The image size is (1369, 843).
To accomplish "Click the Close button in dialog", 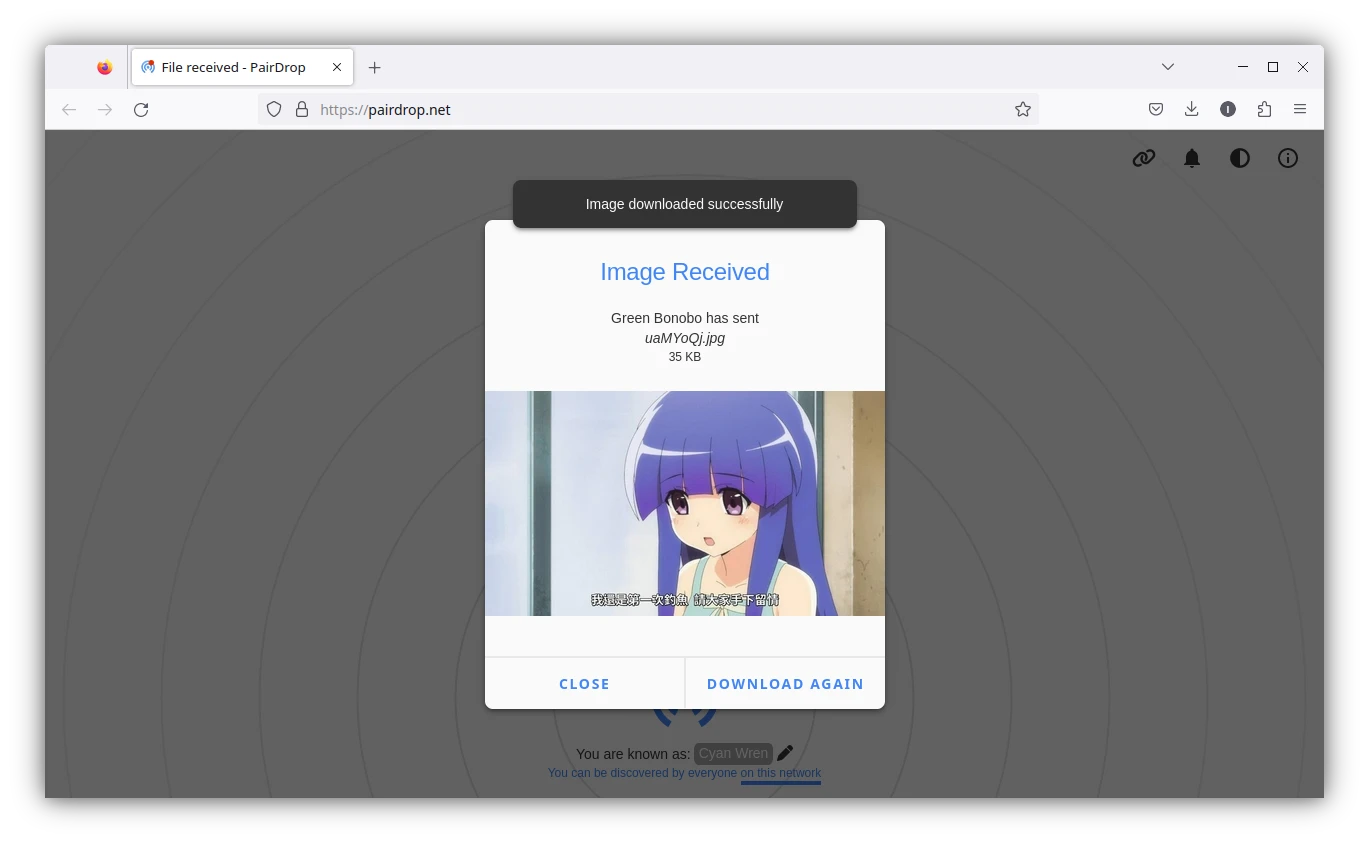I will [x=584, y=684].
